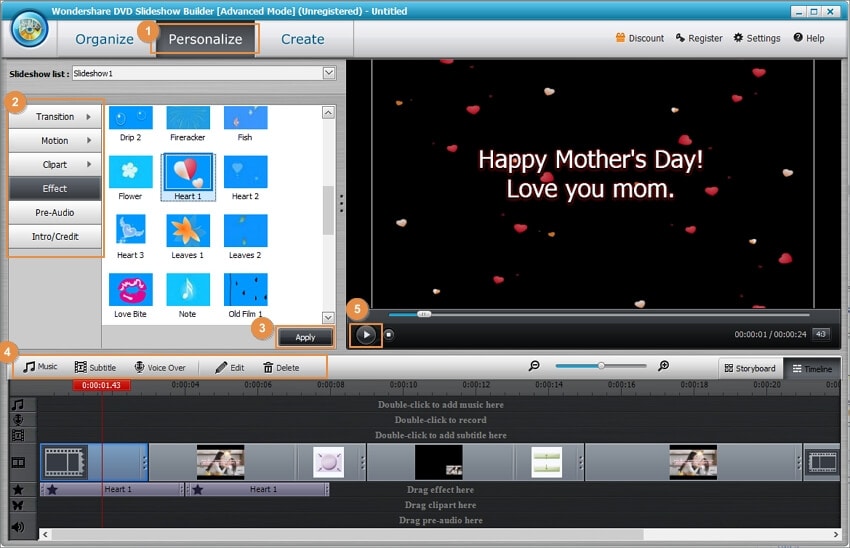Image resolution: width=850 pixels, height=548 pixels.
Task: Click the pre-audio speaker track icon
Action: tap(18, 527)
